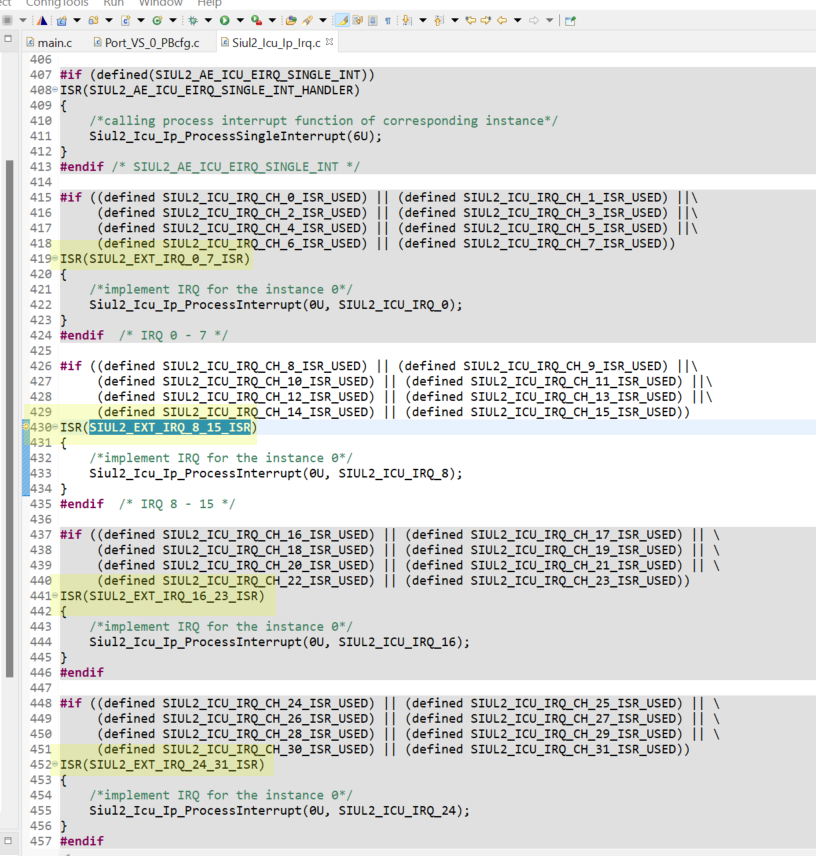Click ISR(SIUL2_EXT_IRQ_0_7_ISR) on line 419
The width and height of the screenshot is (816, 856).
pyautogui.click(x=155, y=259)
